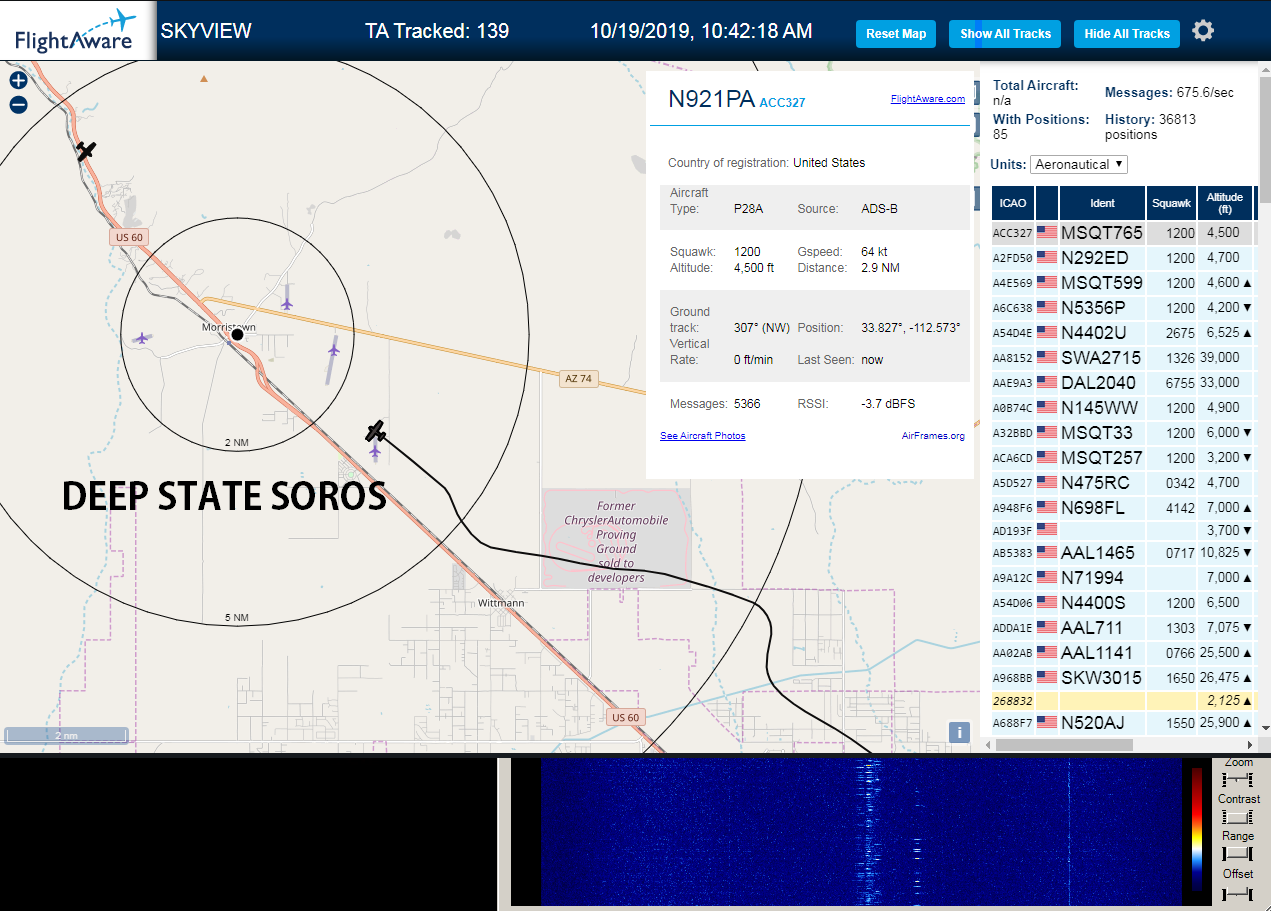Select the MSQT33 aircraft row
Viewport: 1271px width, 911px height.
point(1122,433)
